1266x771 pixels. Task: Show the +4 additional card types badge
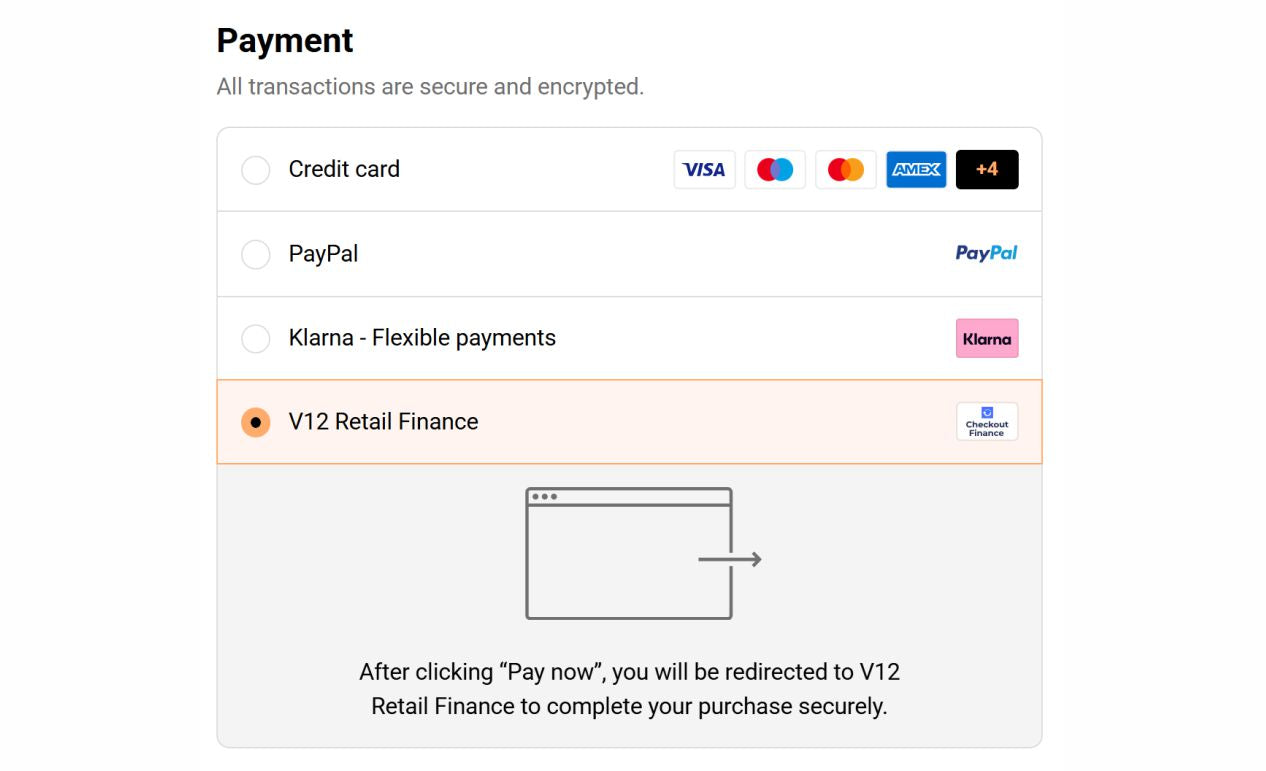pos(987,170)
